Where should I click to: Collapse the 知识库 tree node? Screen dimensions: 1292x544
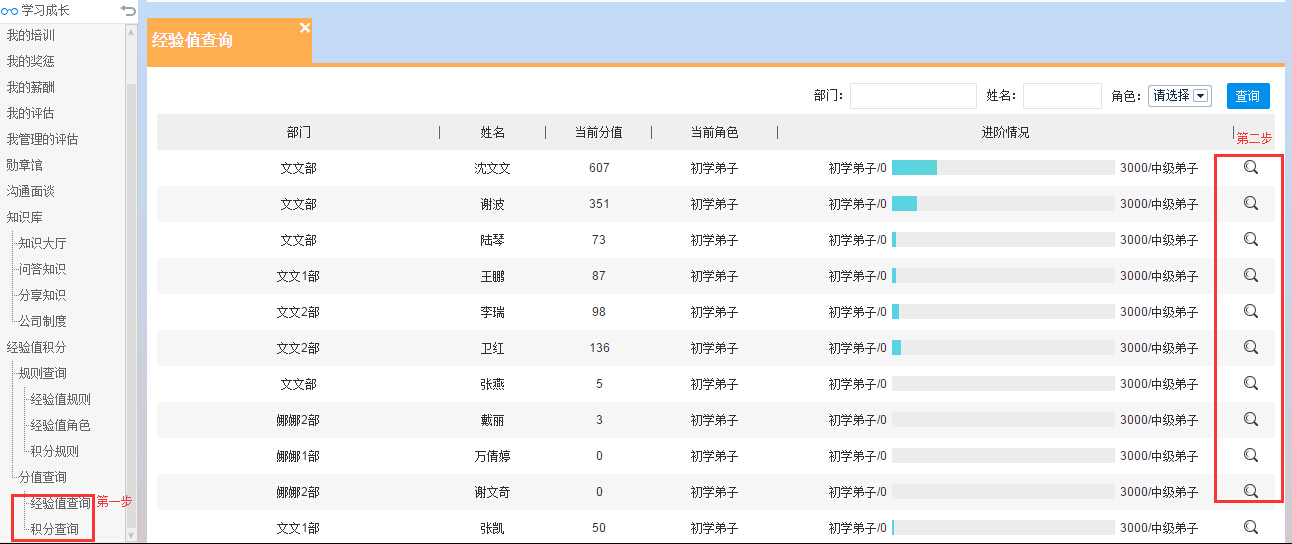pos(25,217)
